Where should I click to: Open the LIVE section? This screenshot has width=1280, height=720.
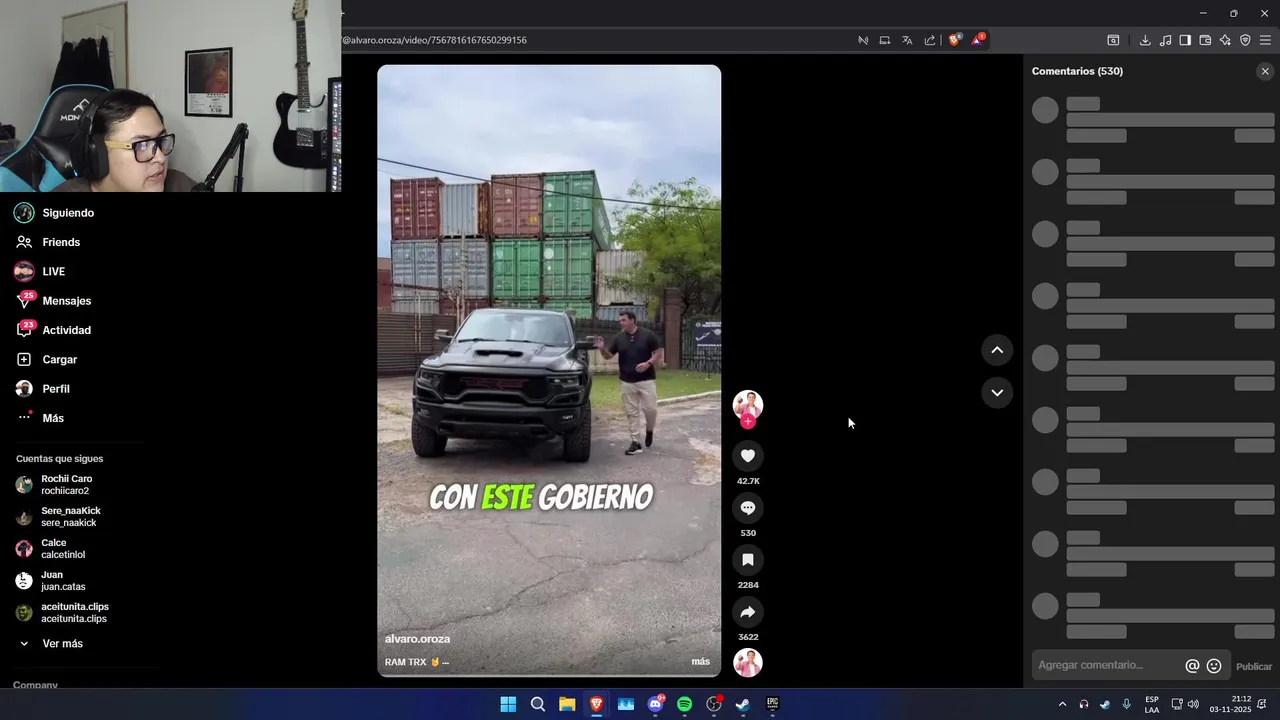click(x=53, y=271)
